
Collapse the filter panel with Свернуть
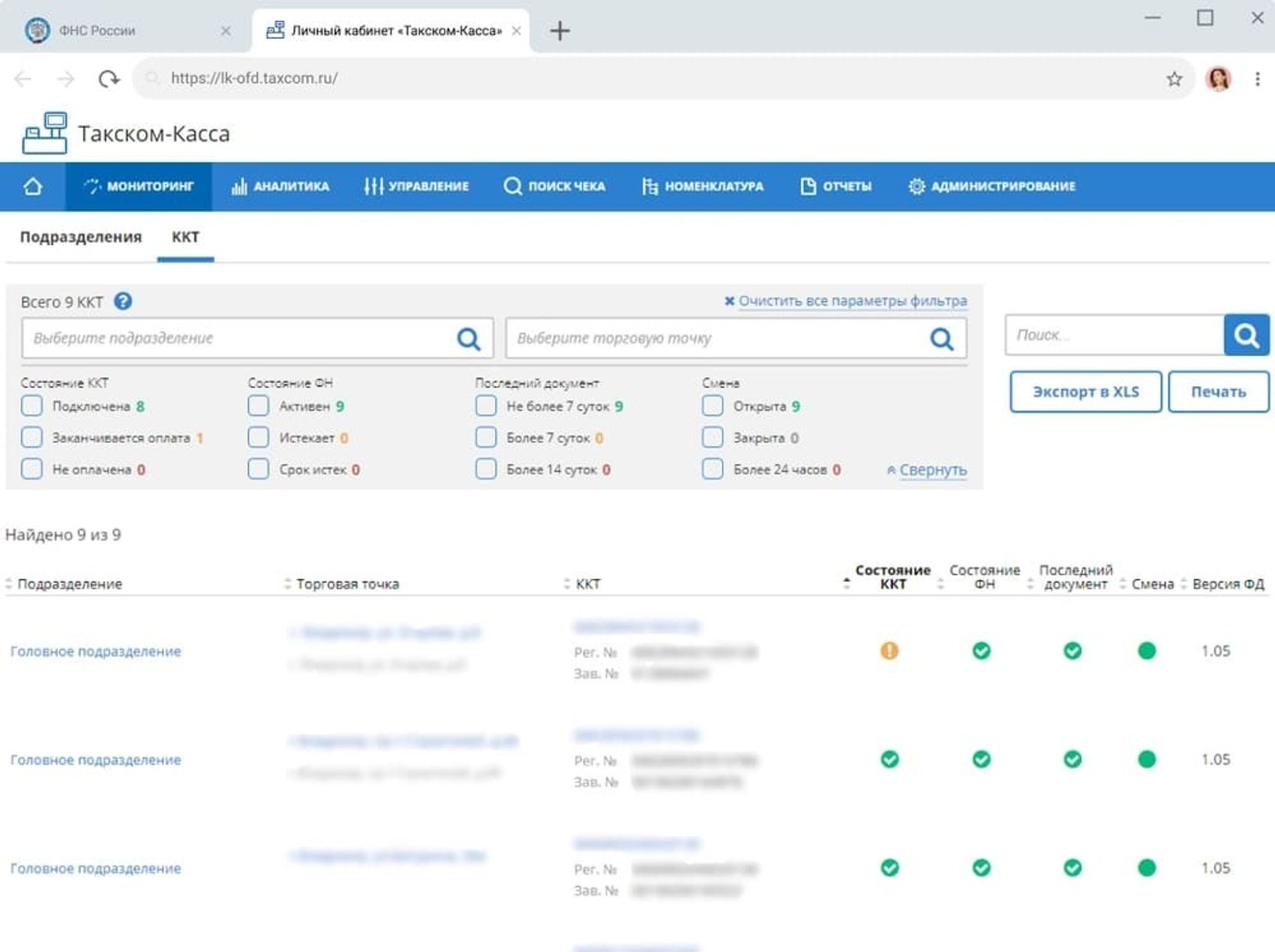932,469
